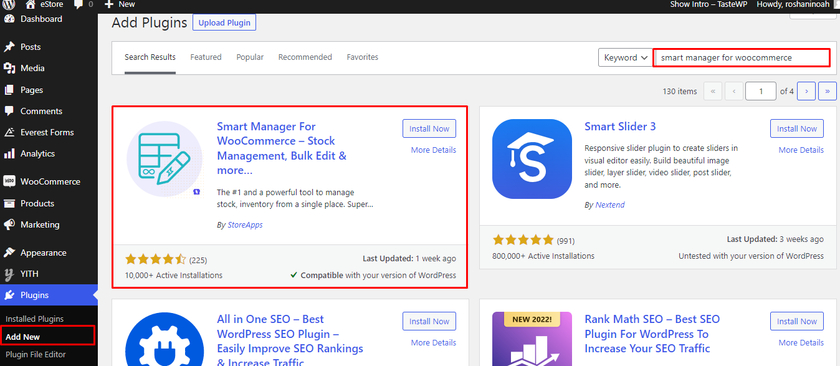Viewport: 840px width, 366px height.
Task: Click the Appearance paintbrush icon
Action: 9,252
